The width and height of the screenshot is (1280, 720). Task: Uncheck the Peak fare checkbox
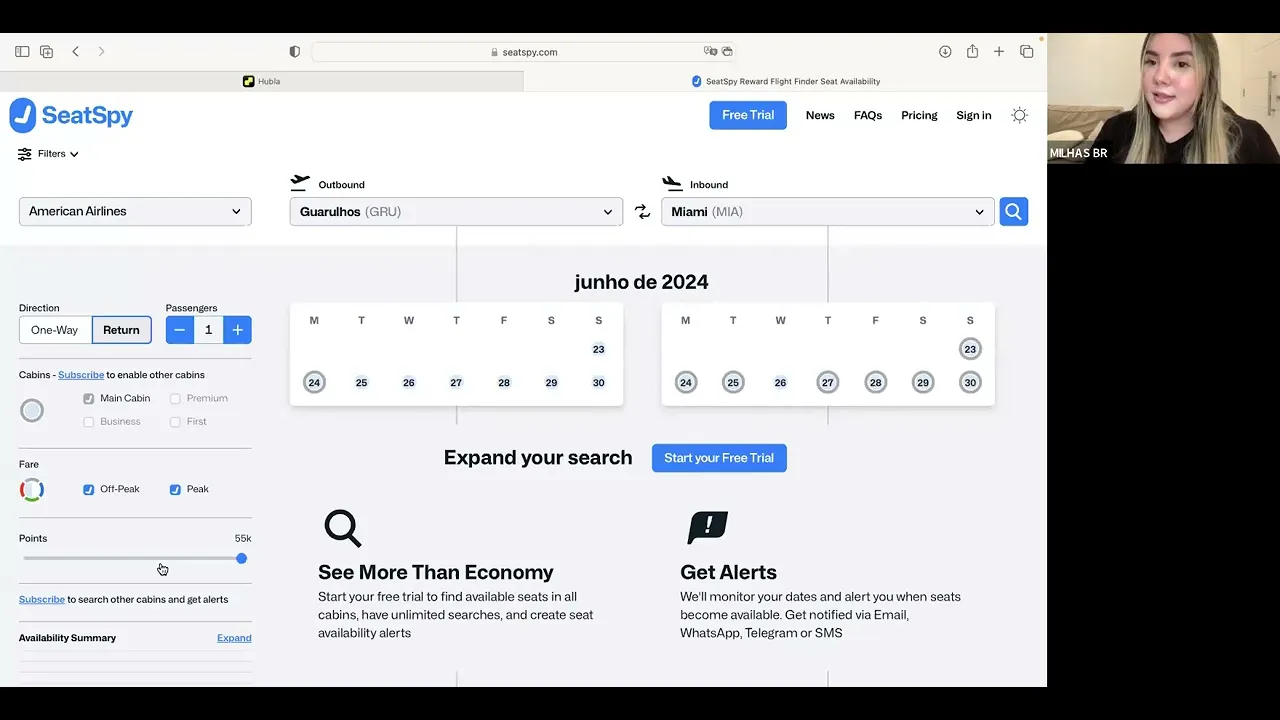(175, 490)
